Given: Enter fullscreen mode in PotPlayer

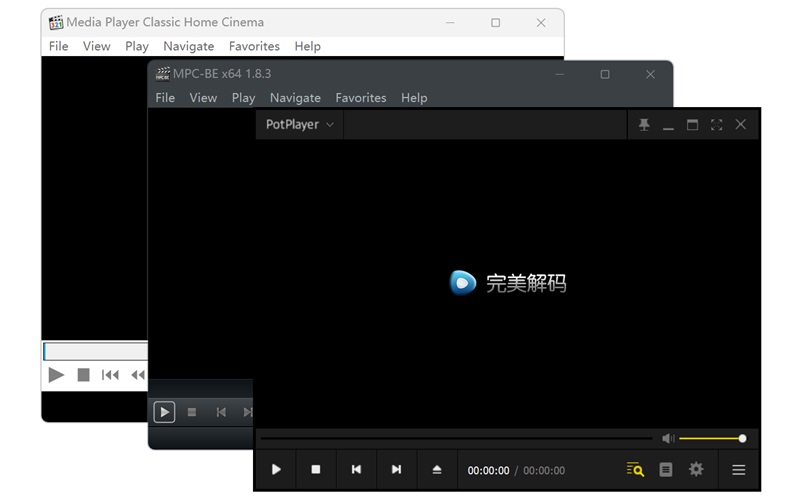Looking at the screenshot, I should coord(716,125).
